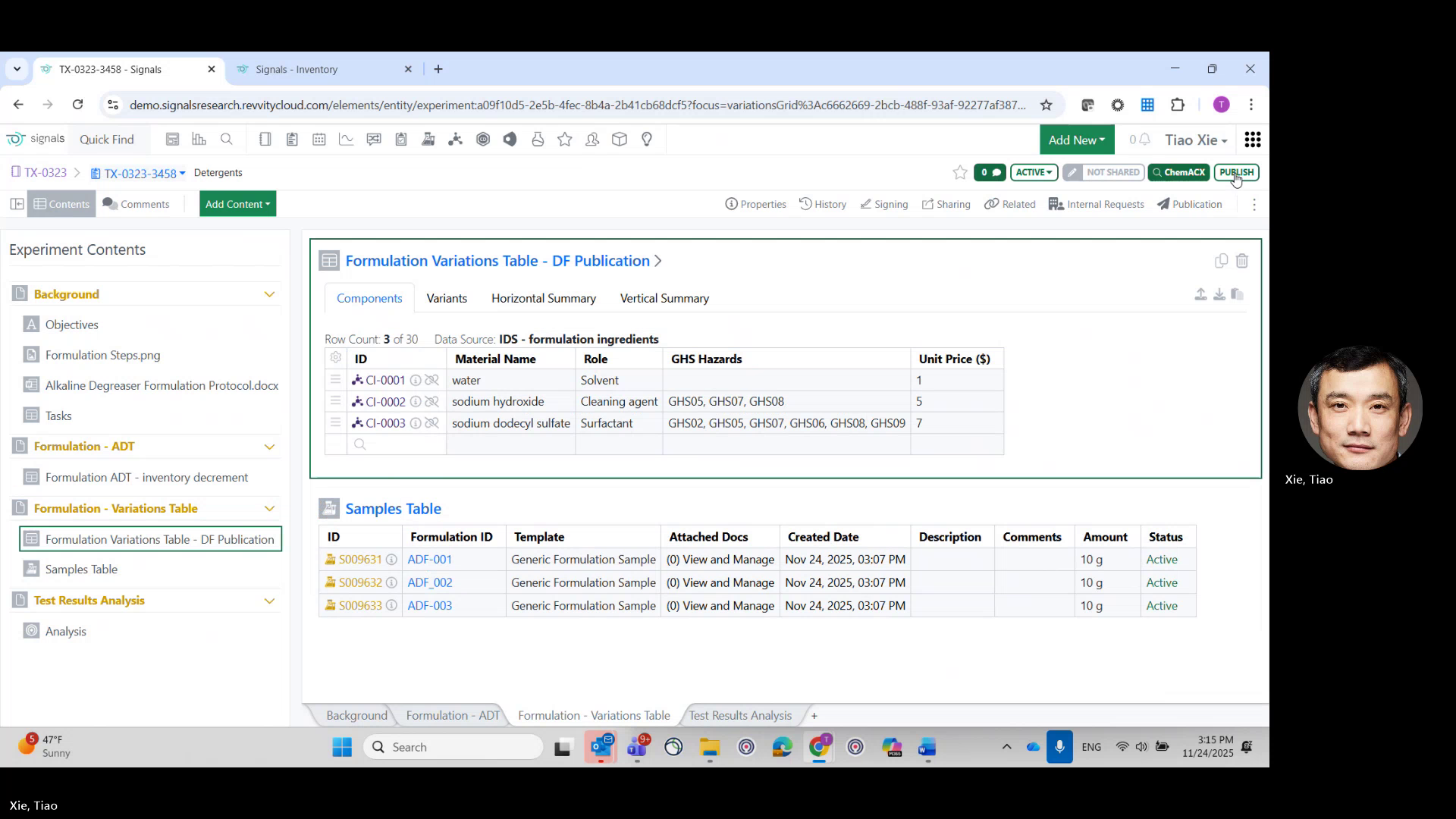The height and width of the screenshot is (819, 1456).
Task: Click the favorite star next to the comment counter
Action: (960, 172)
